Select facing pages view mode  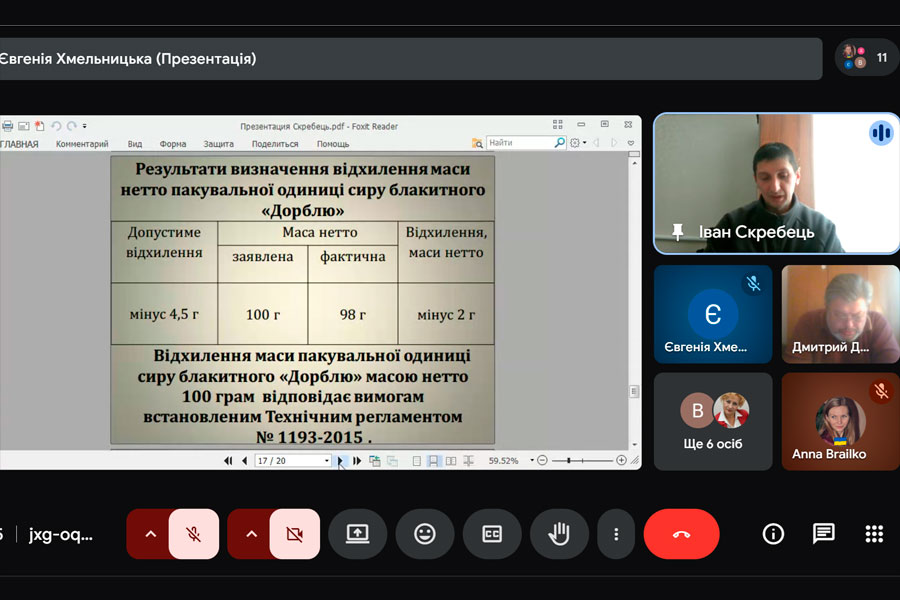pos(451,460)
